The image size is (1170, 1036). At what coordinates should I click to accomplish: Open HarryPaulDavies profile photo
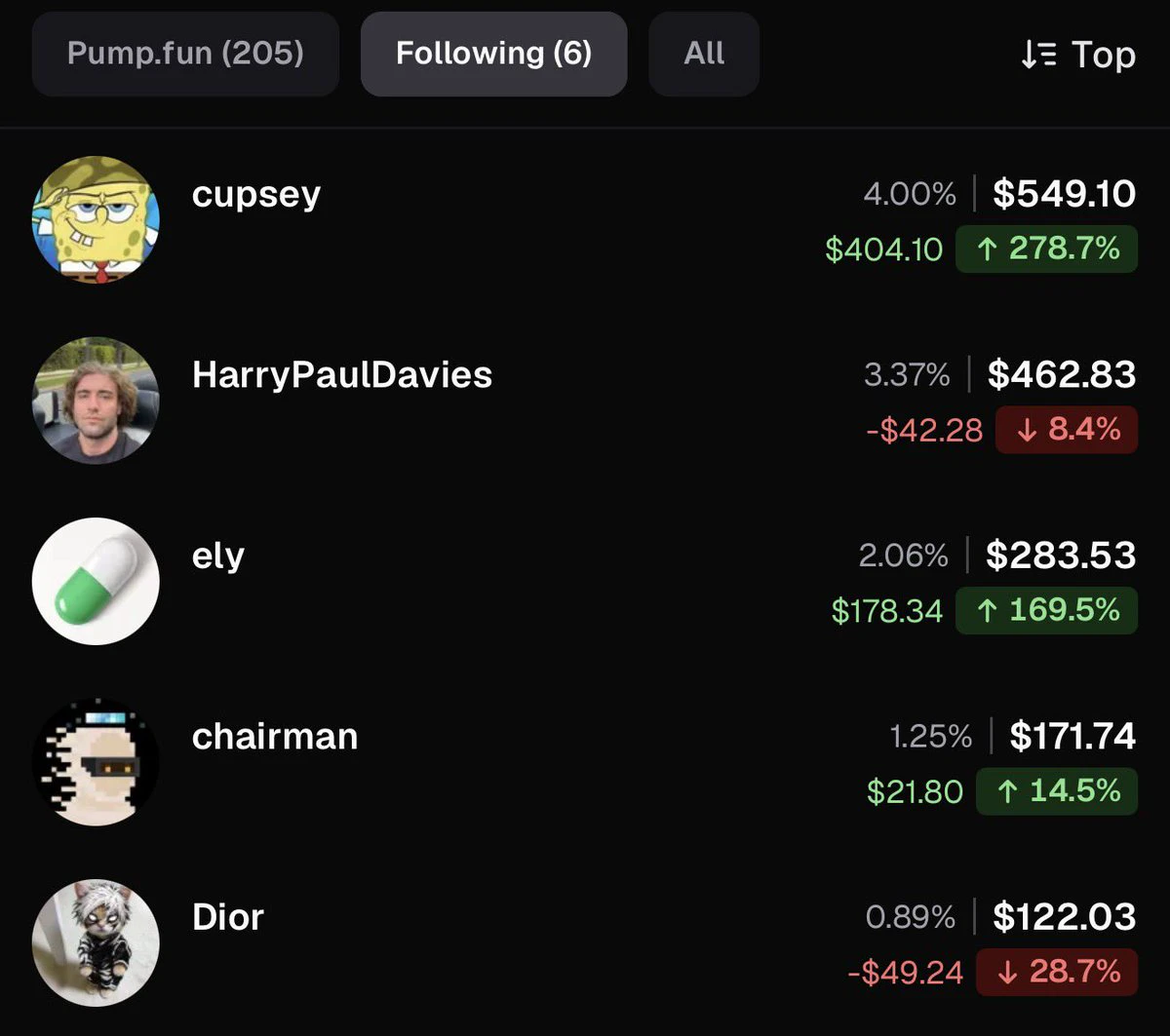(x=96, y=401)
